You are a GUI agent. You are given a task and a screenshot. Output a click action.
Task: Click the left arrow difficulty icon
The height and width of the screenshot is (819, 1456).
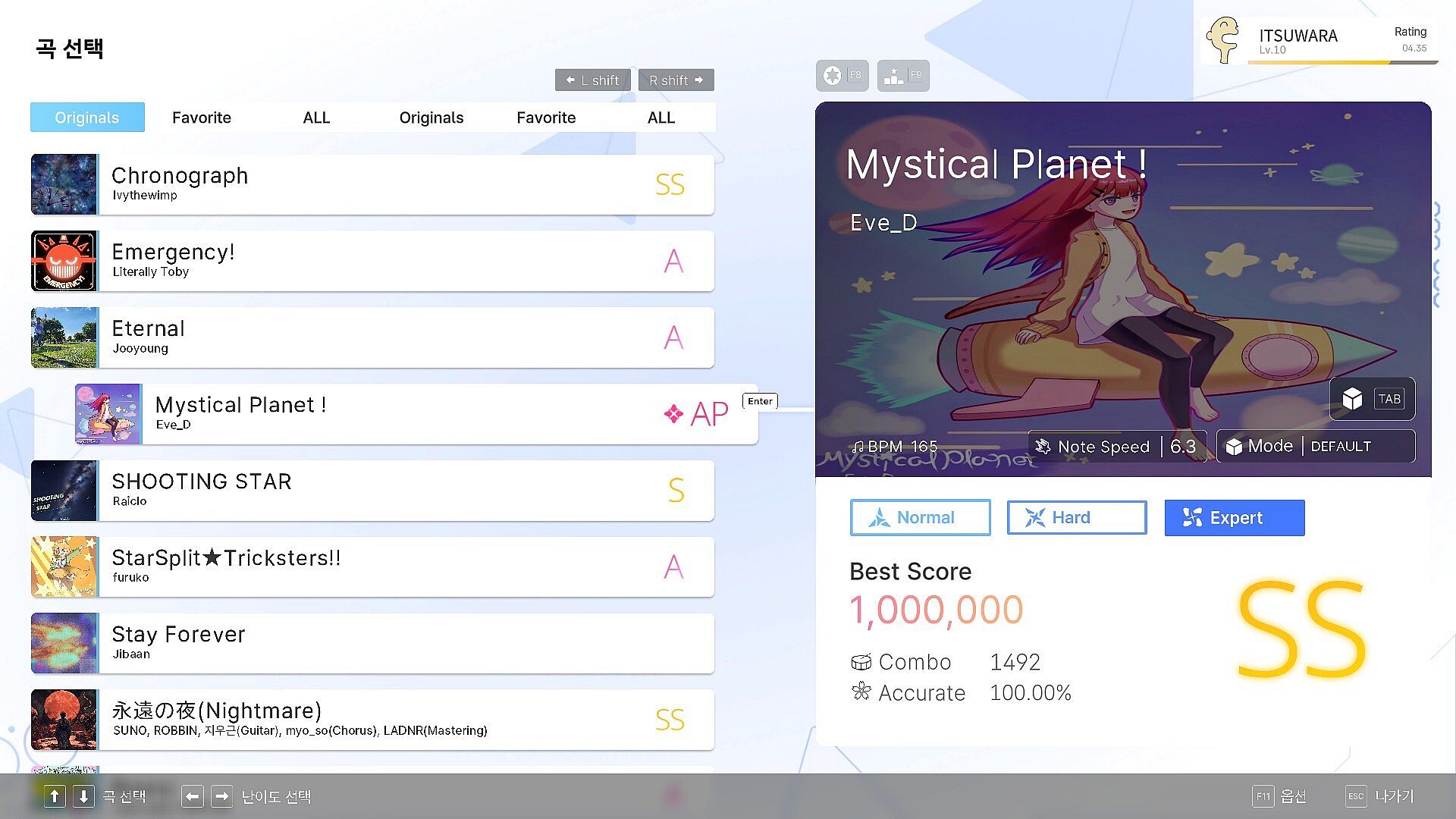tap(193, 796)
